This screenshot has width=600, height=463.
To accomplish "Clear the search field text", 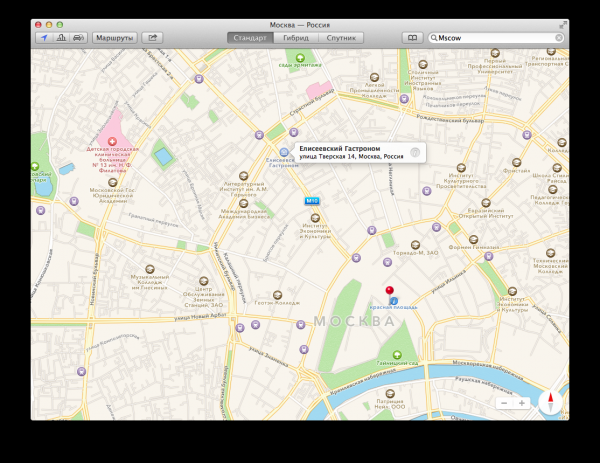I will tap(559, 38).
